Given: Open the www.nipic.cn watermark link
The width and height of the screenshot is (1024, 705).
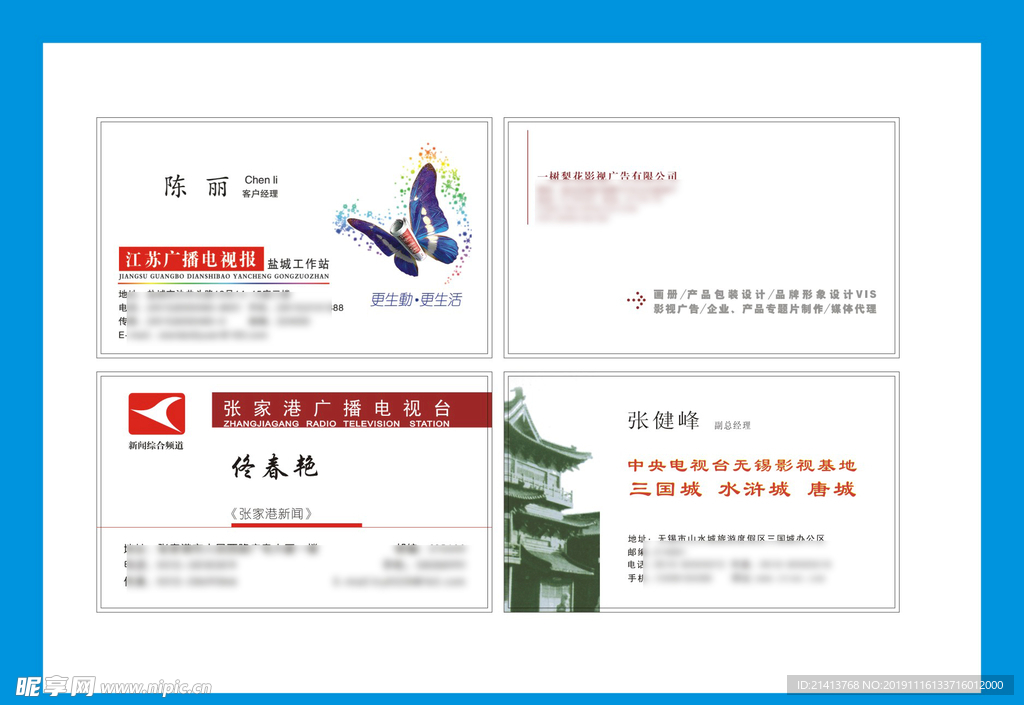Looking at the screenshot, I should (156, 688).
